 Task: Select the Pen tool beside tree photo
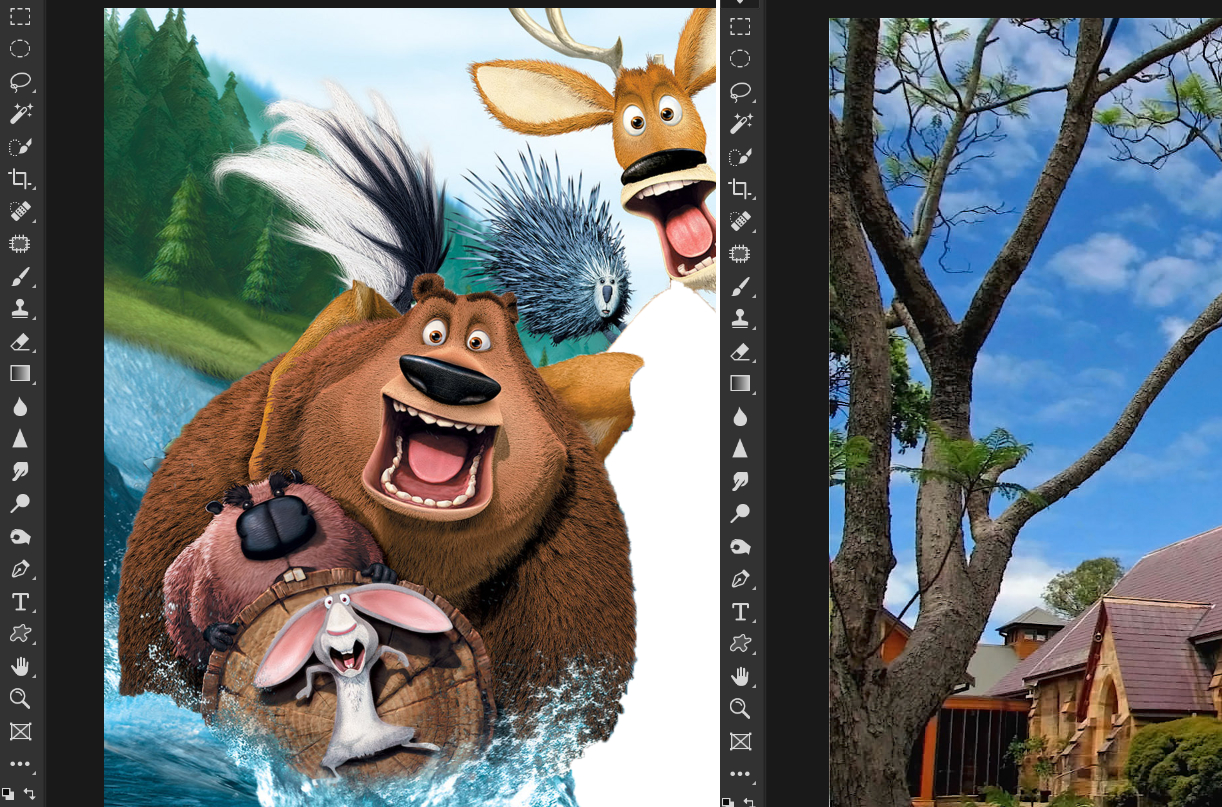740,579
